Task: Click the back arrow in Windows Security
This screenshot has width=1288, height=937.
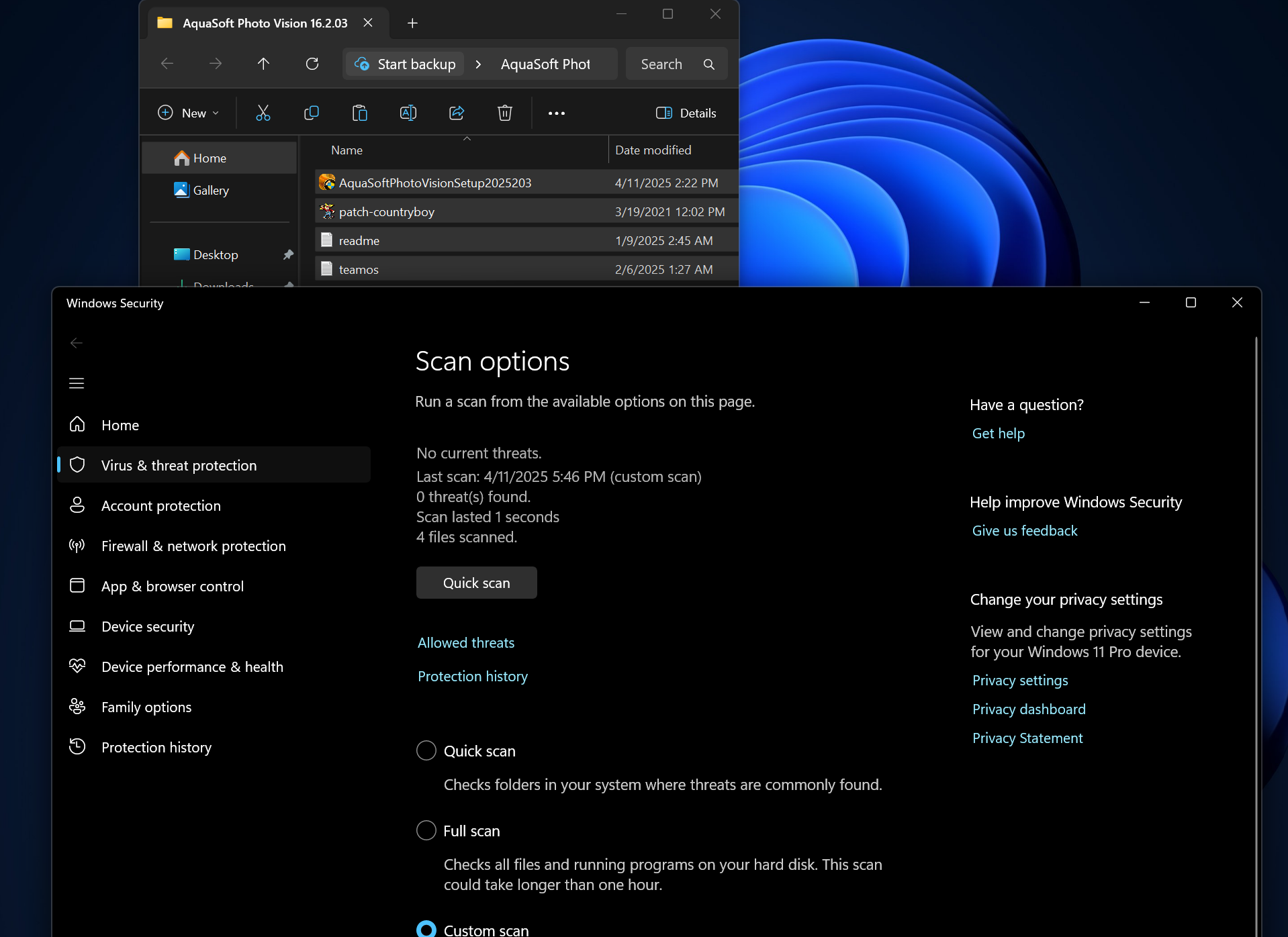Action: [x=77, y=343]
